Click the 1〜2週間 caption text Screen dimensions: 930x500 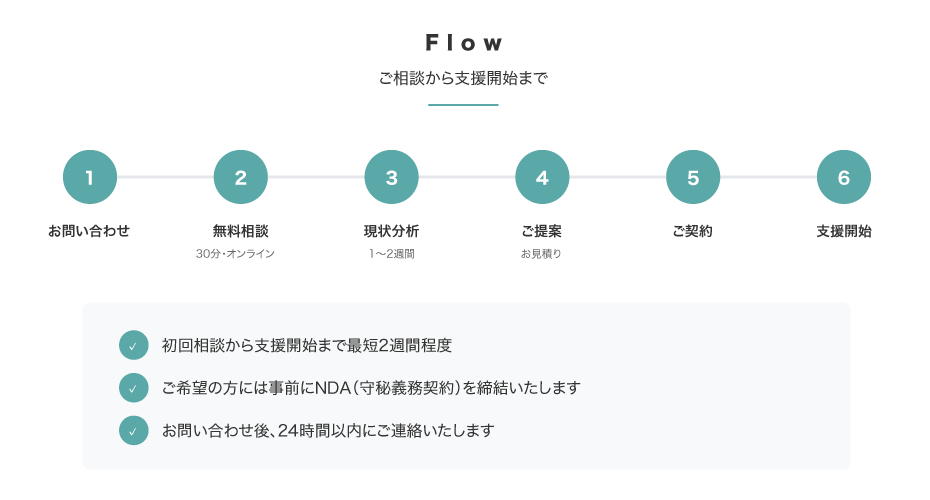click(392, 254)
